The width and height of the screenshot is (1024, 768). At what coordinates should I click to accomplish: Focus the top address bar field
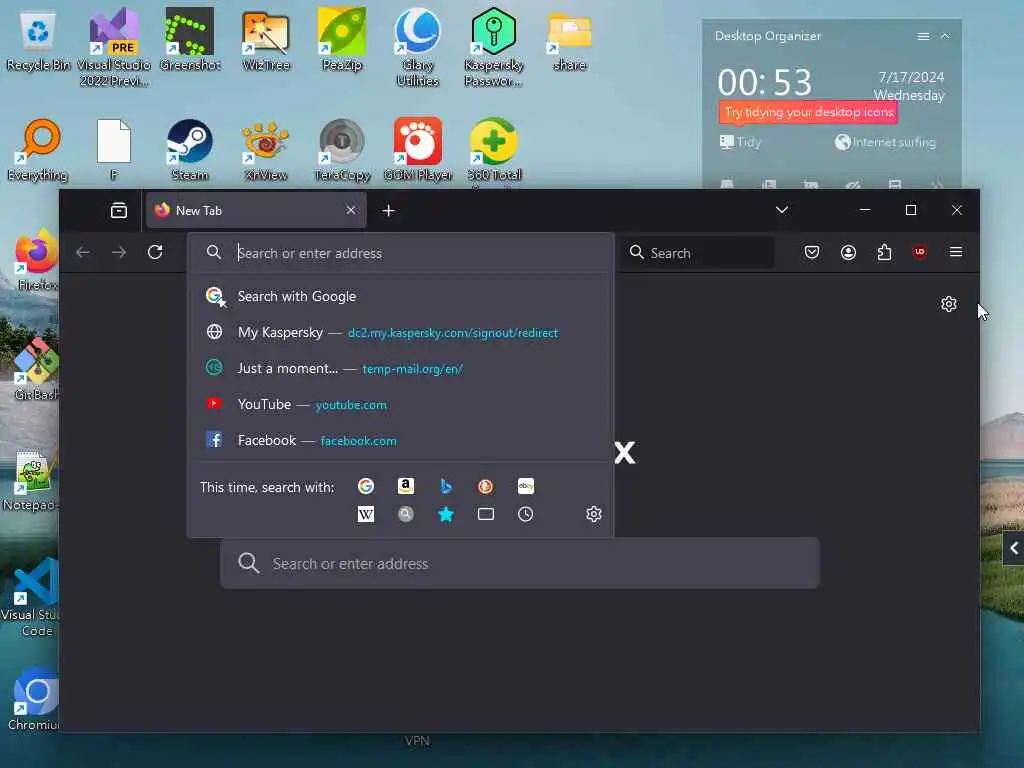point(401,253)
